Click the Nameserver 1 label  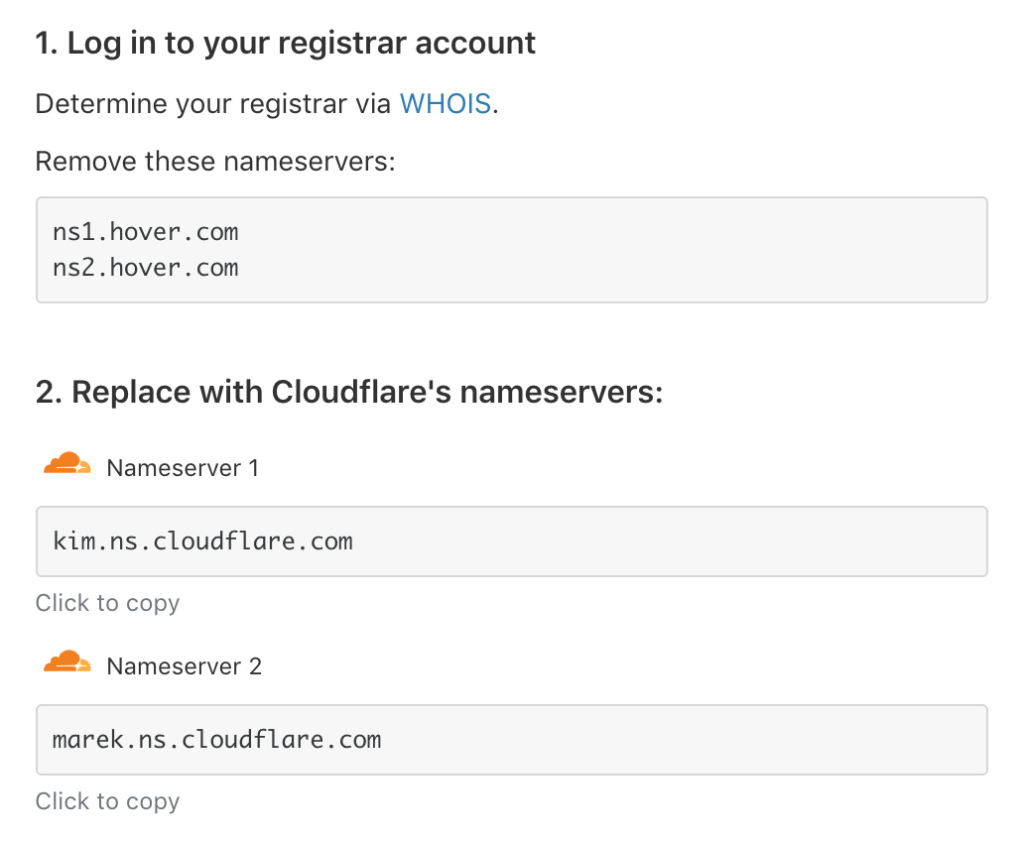[184, 466]
